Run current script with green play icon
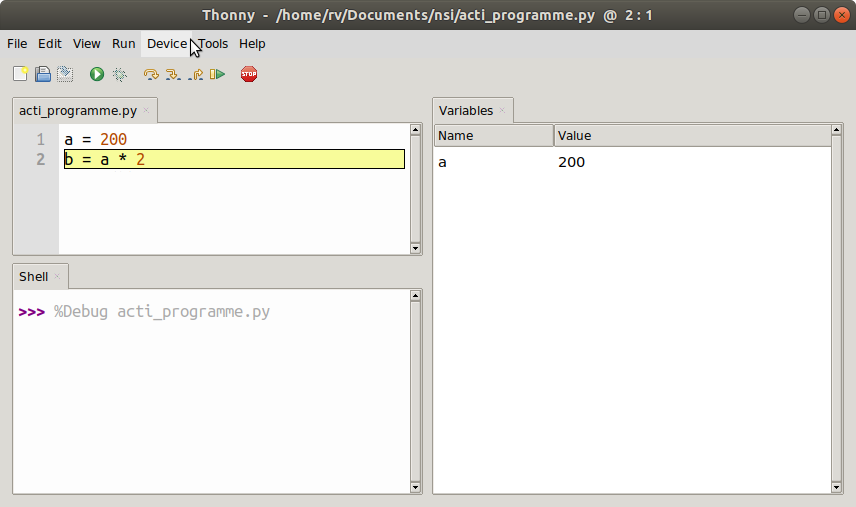This screenshot has height=507, width=856. 97,74
